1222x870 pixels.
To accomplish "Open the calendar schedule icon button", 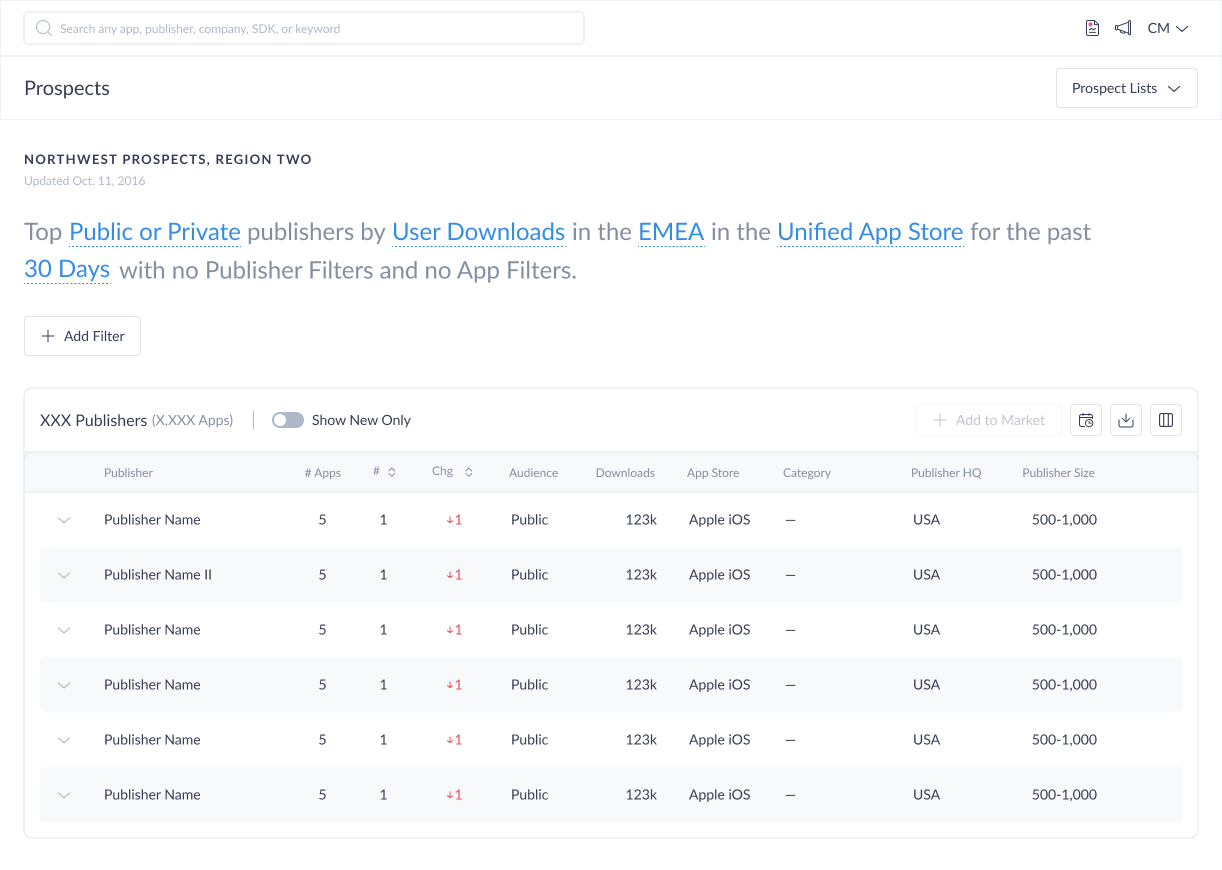I will [1086, 420].
